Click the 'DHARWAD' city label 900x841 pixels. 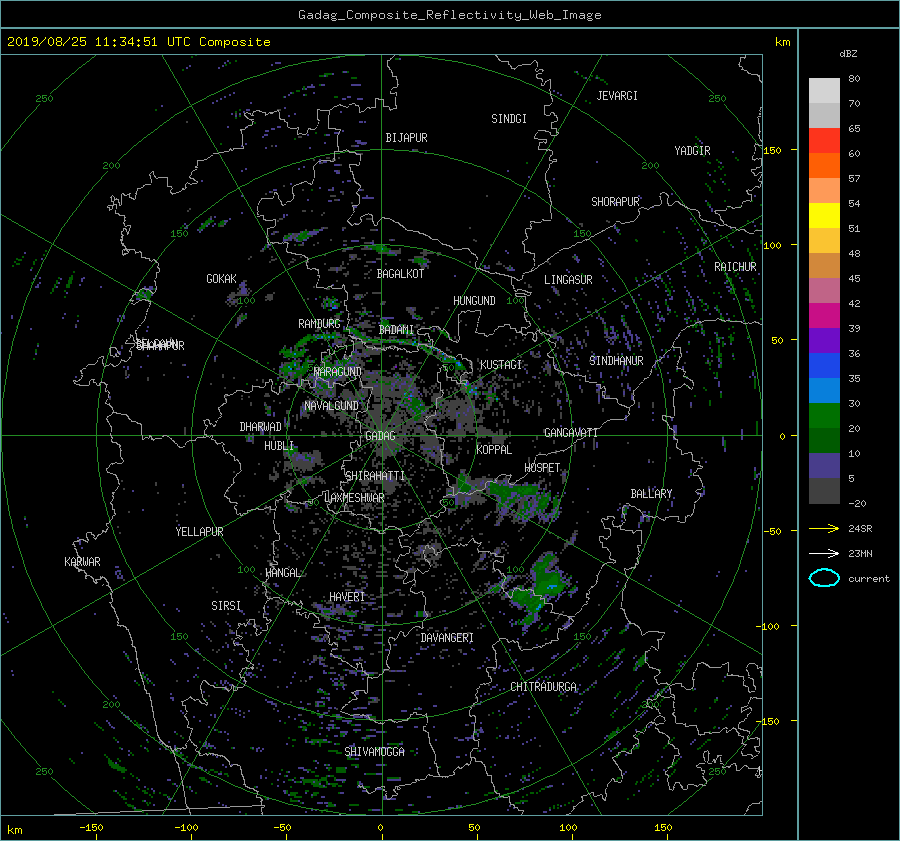pos(260,427)
